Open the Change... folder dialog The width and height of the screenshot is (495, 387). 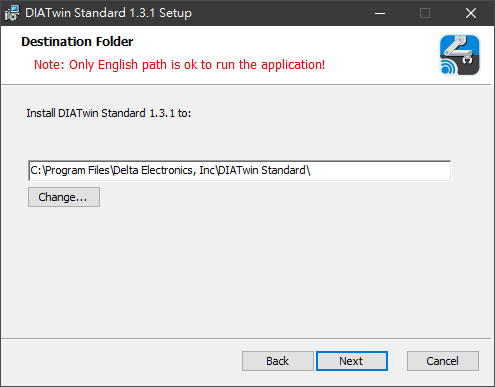tap(64, 197)
